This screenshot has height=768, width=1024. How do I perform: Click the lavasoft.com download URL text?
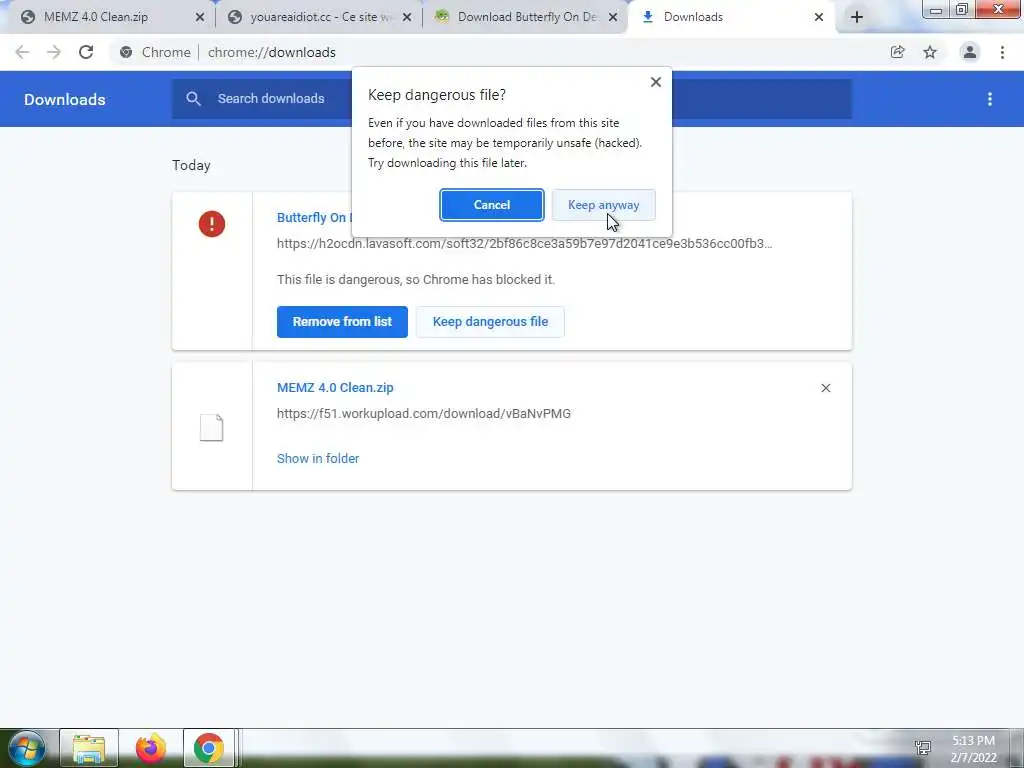(524, 244)
